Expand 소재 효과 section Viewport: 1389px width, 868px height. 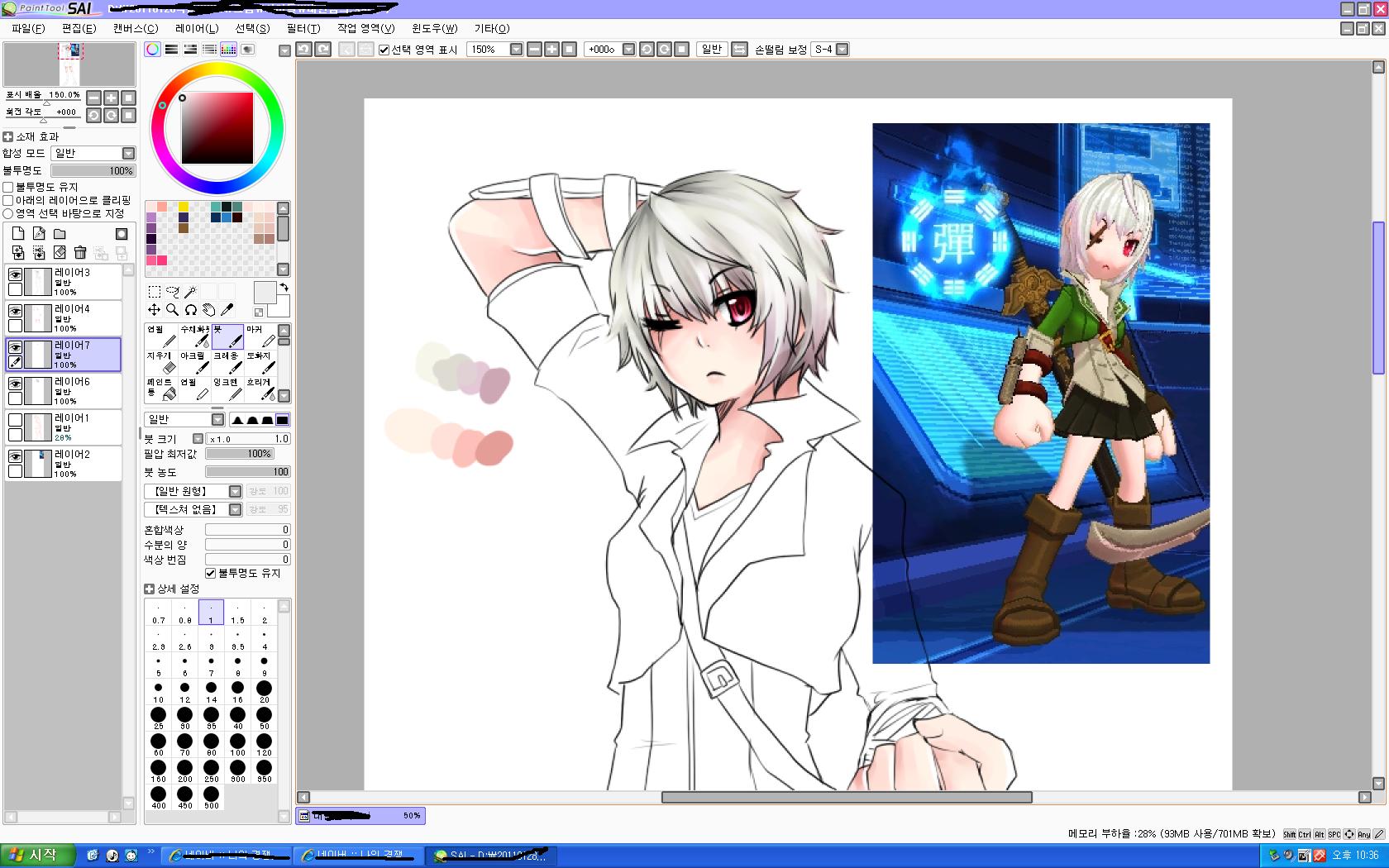pyautogui.click(x=8, y=136)
